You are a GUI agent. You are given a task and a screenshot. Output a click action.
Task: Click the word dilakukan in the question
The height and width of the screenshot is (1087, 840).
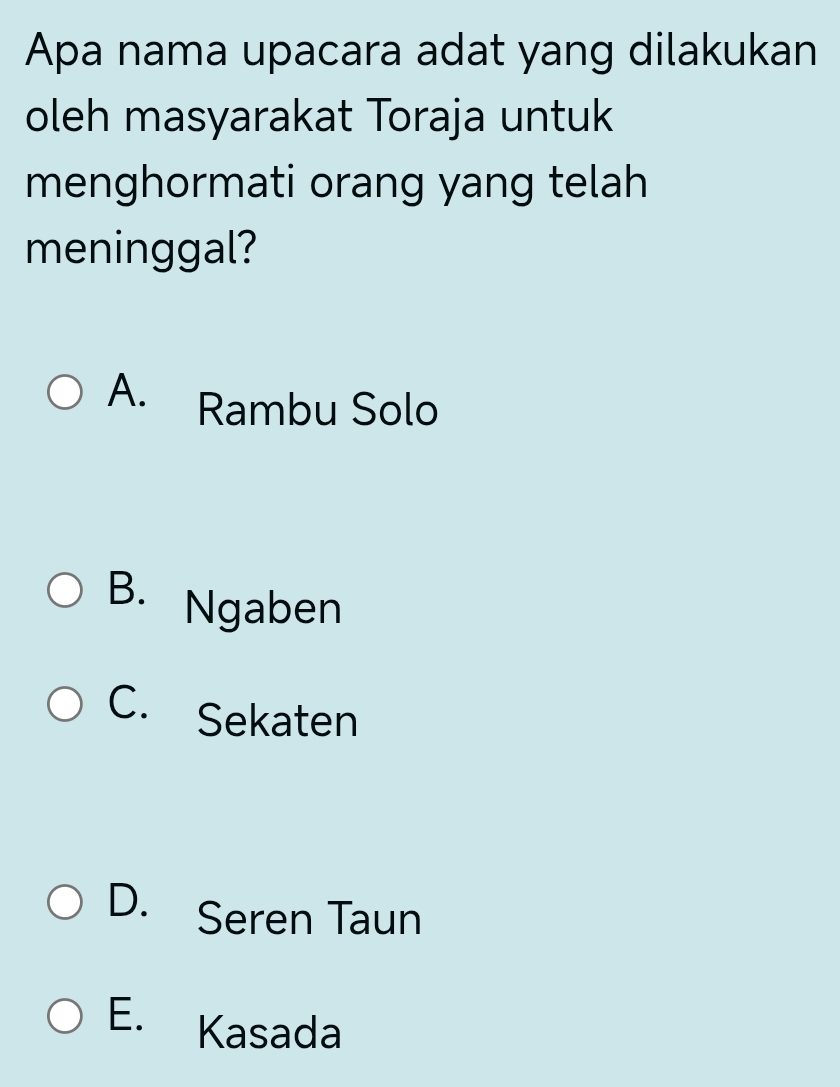tap(723, 50)
